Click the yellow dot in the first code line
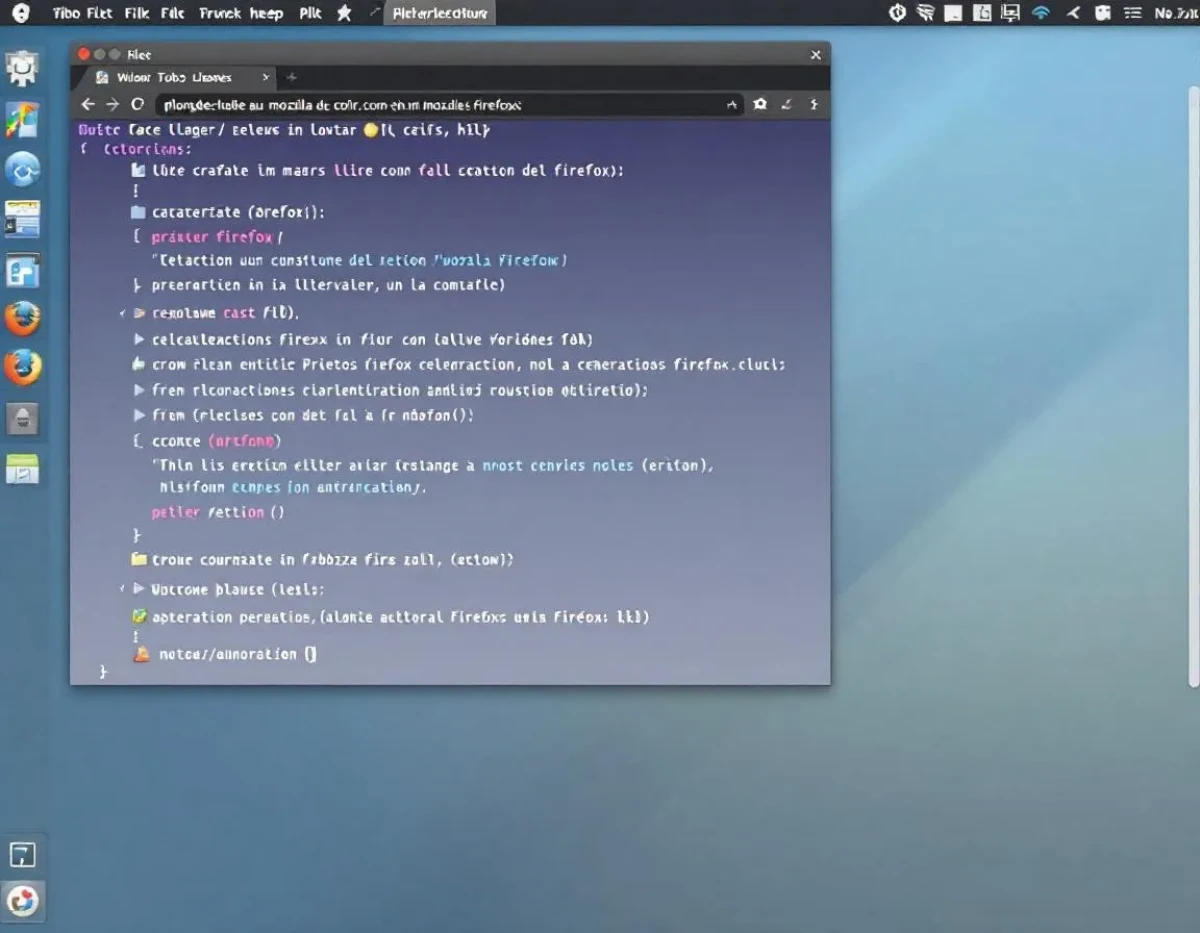 (x=371, y=130)
